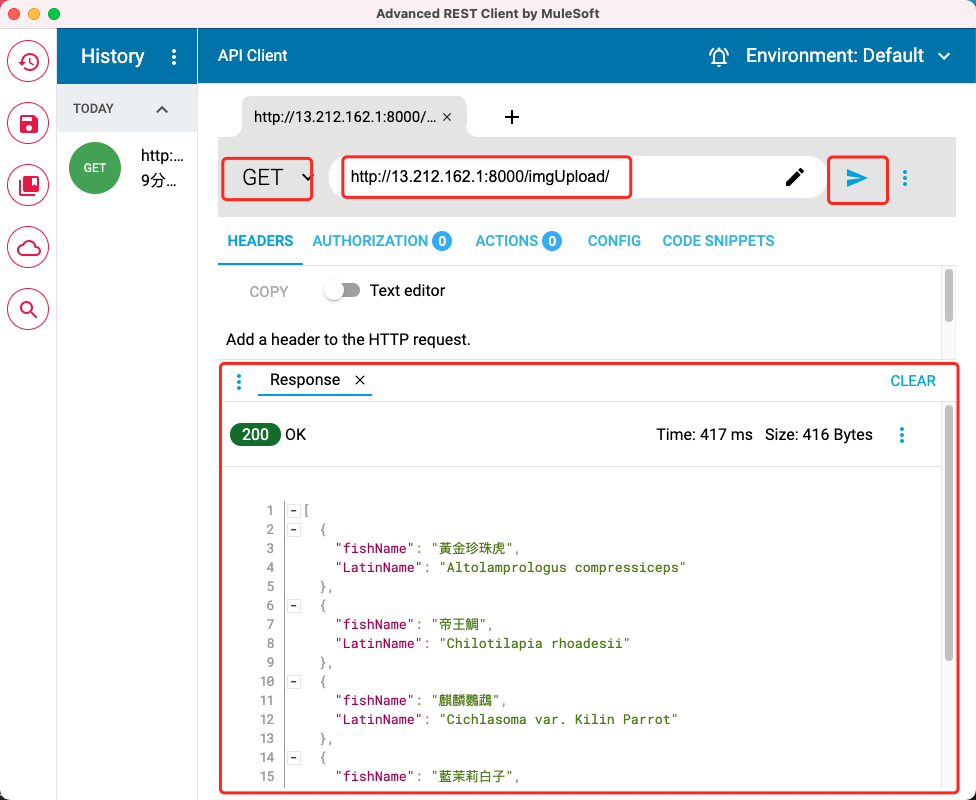
Task: Close the Response tab
Action: 360,380
